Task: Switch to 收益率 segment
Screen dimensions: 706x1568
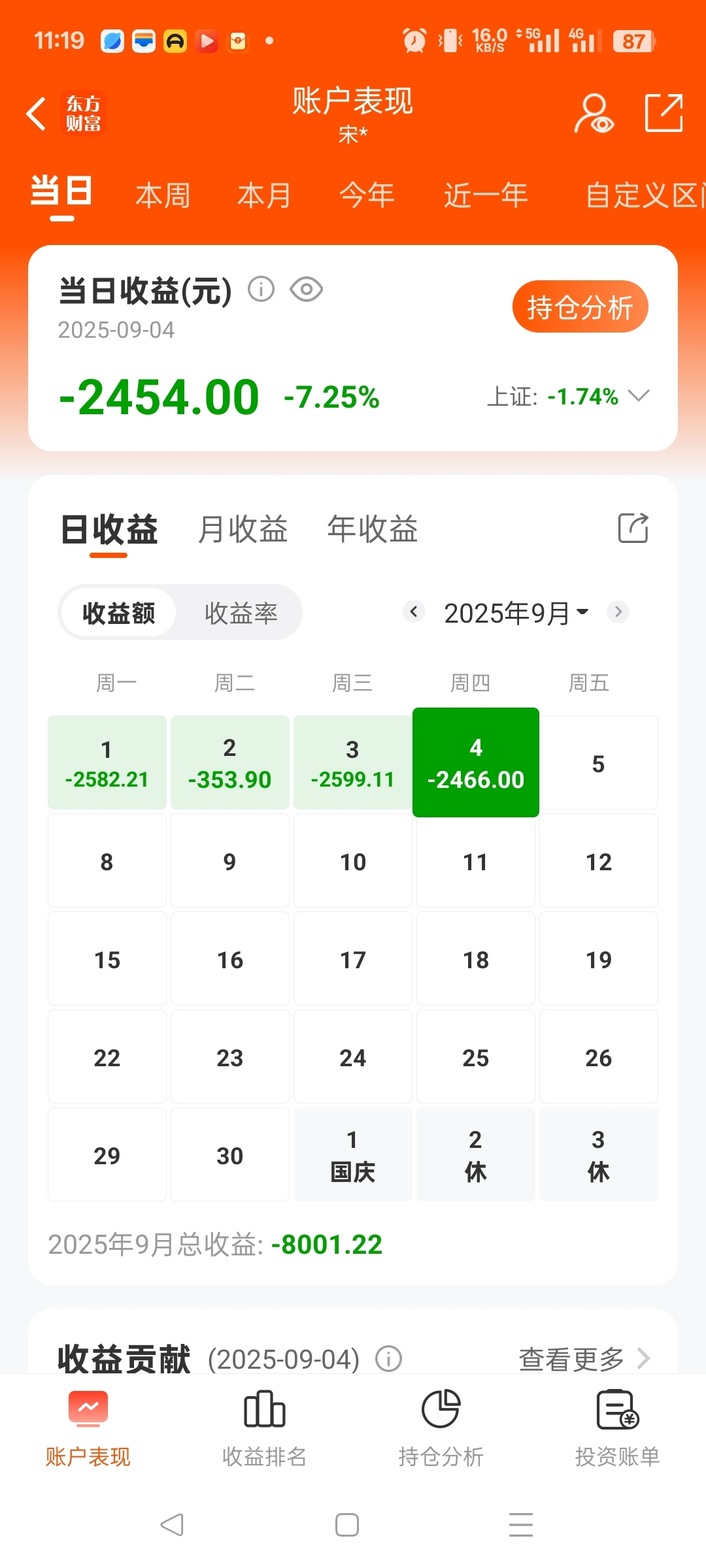Action: click(x=241, y=613)
